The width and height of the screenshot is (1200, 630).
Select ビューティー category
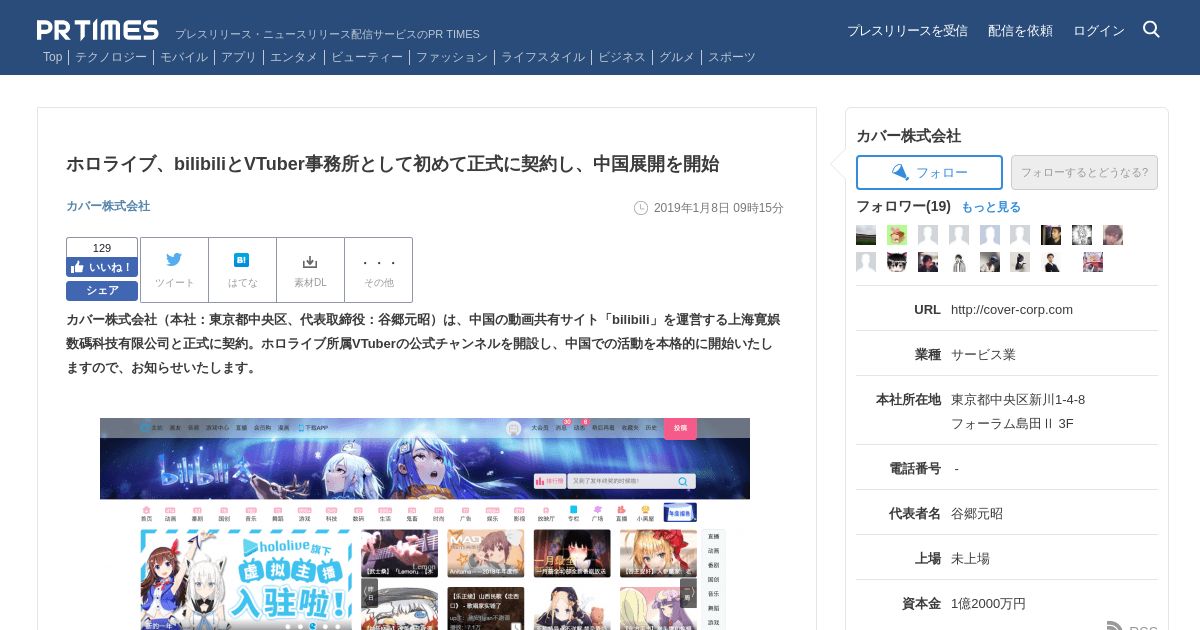pyautogui.click(x=367, y=57)
